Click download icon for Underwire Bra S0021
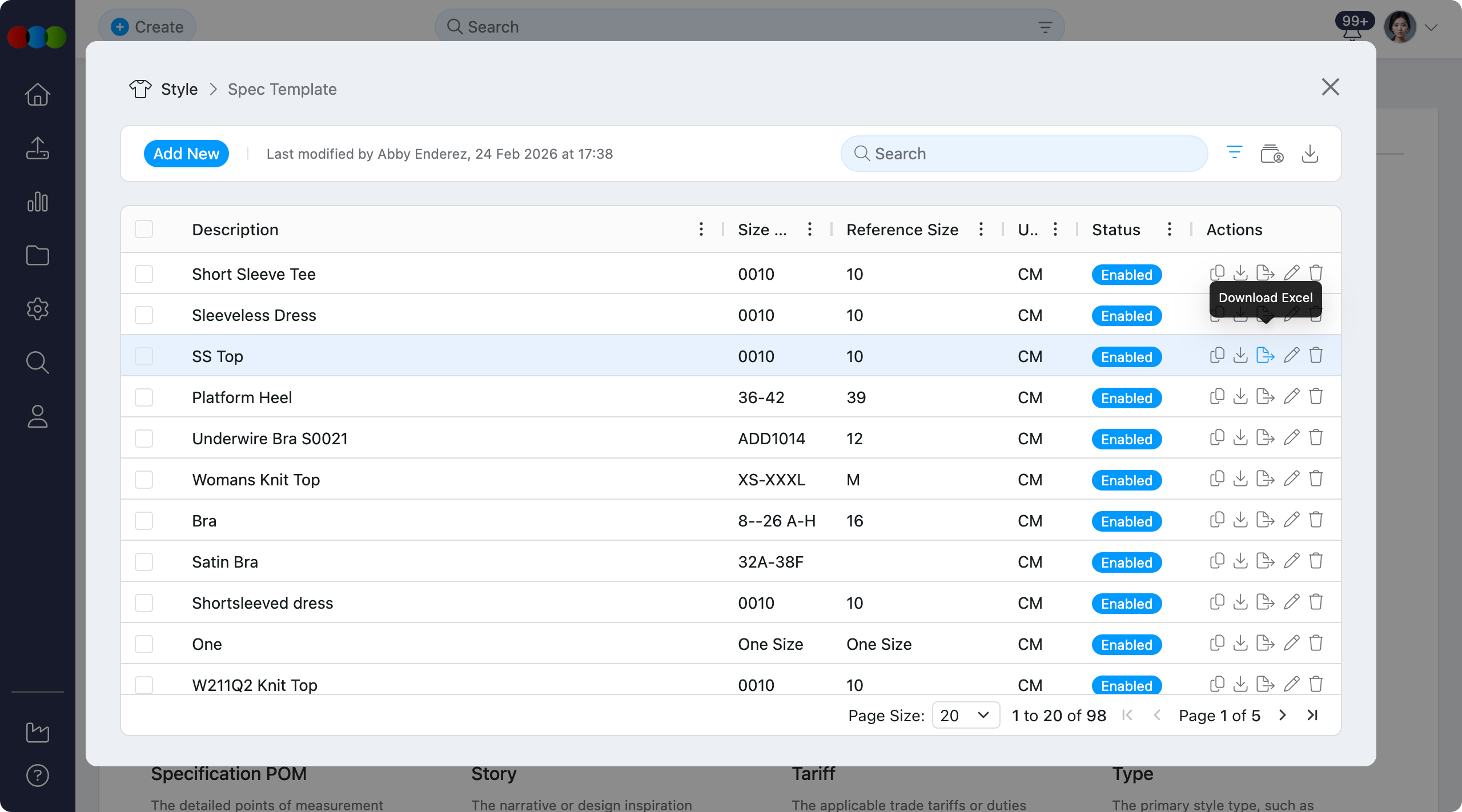Image resolution: width=1462 pixels, height=812 pixels. 1240,437
